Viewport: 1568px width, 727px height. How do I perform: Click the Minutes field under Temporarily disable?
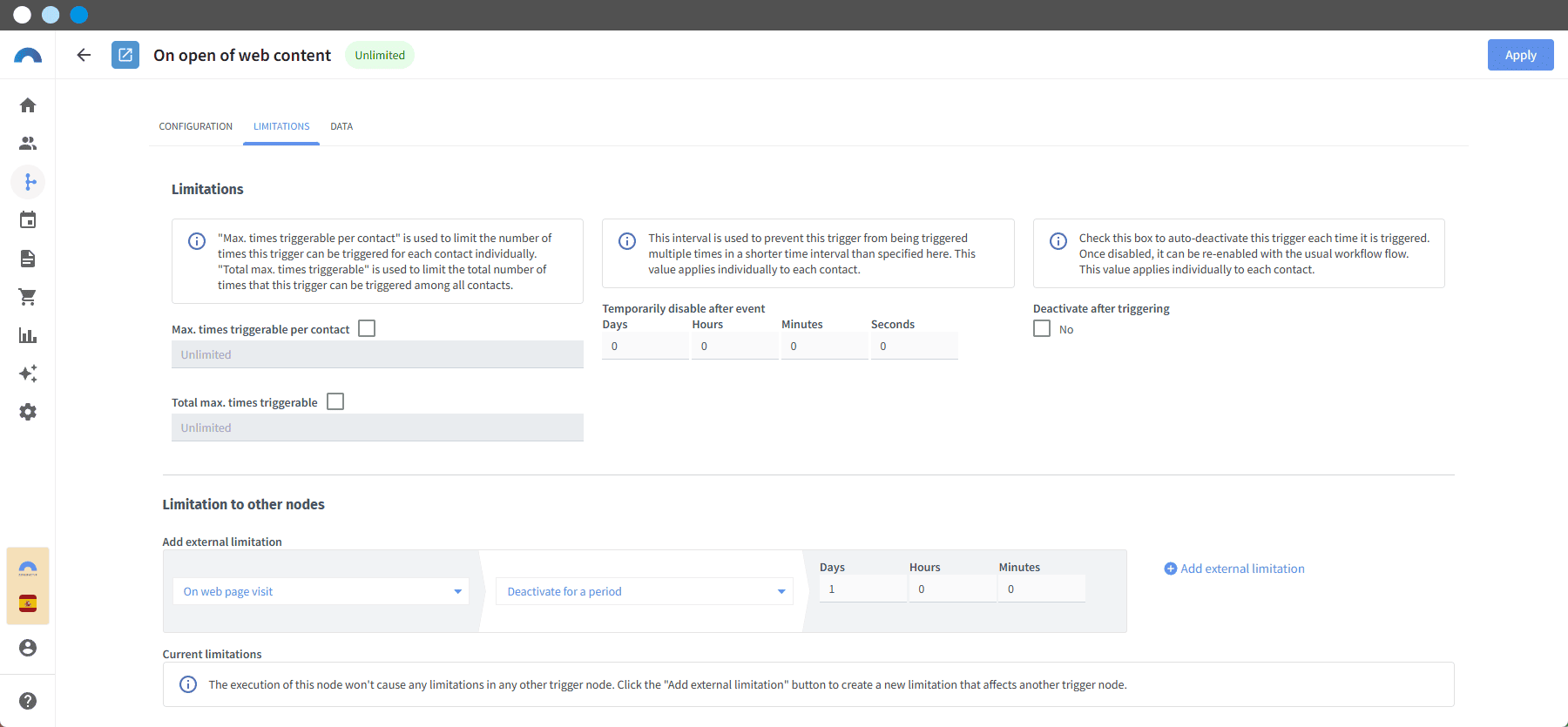[x=825, y=346]
